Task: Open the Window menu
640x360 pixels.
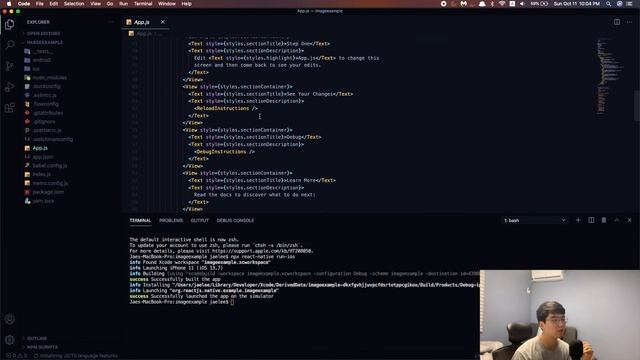Action: point(167,4)
